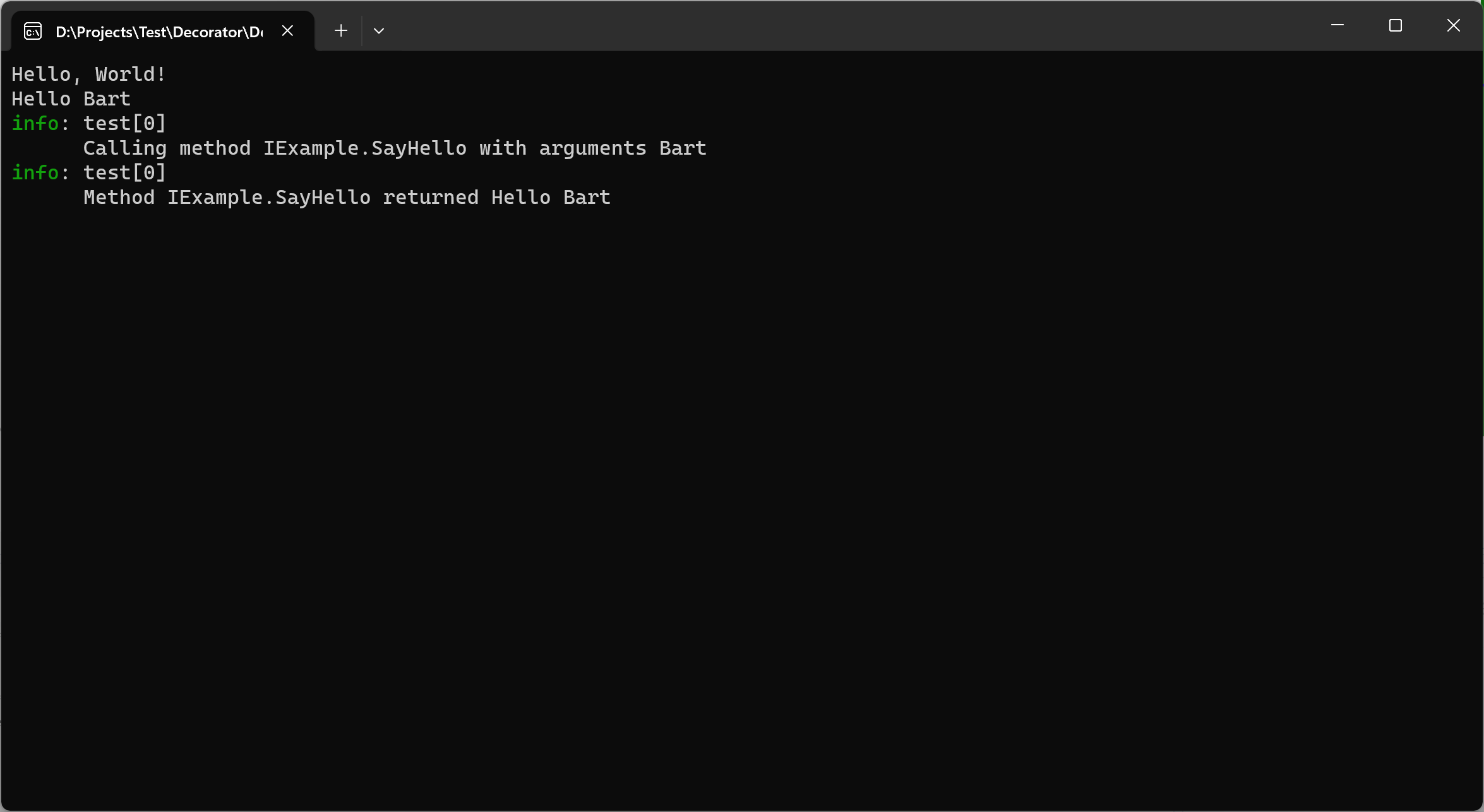This screenshot has width=1484, height=812.
Task: Close the D:\Projects\Test\Decorator tab
Action: tap(287, 30)
